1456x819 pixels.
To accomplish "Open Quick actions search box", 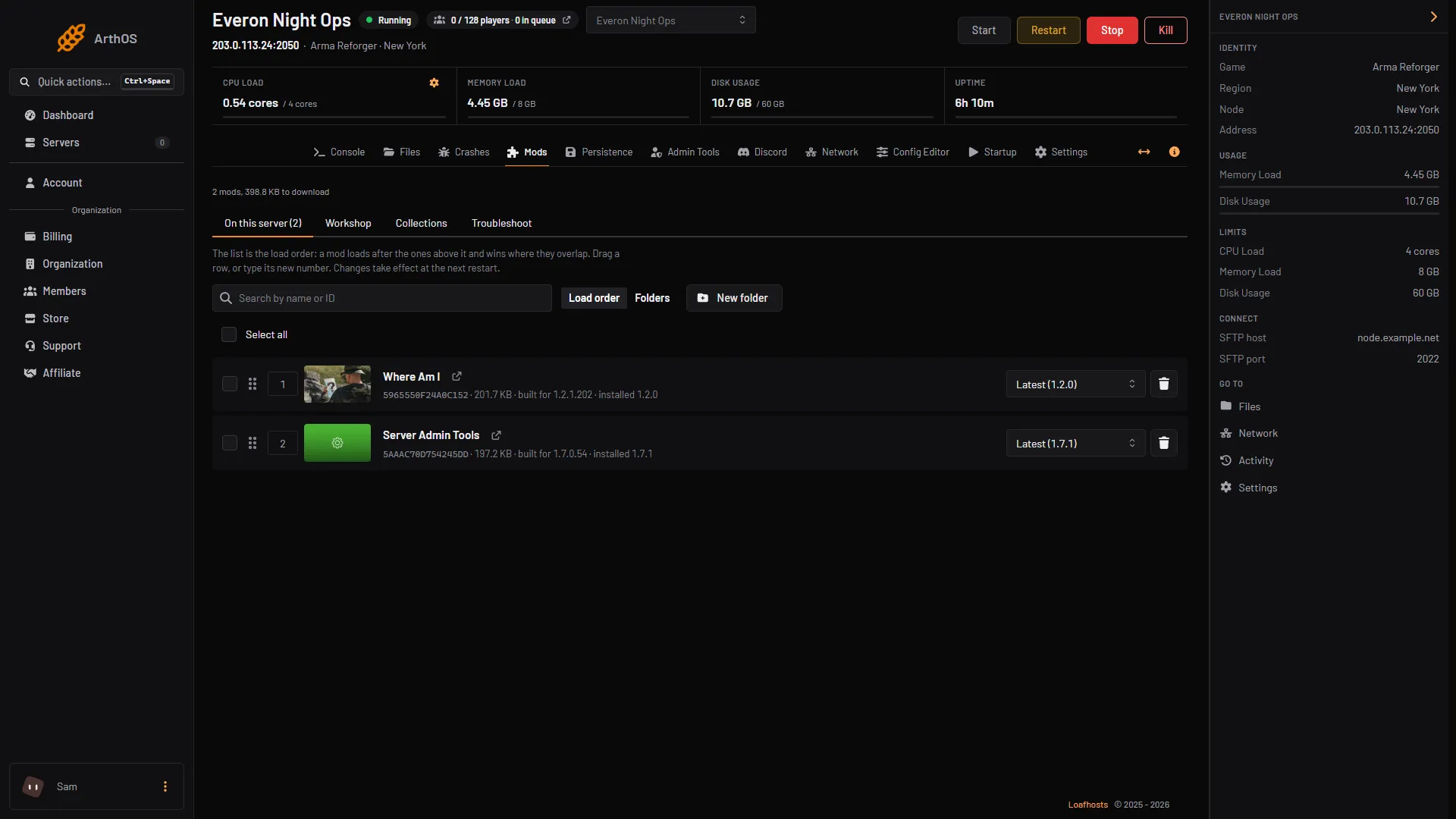I will click(96, 82).
